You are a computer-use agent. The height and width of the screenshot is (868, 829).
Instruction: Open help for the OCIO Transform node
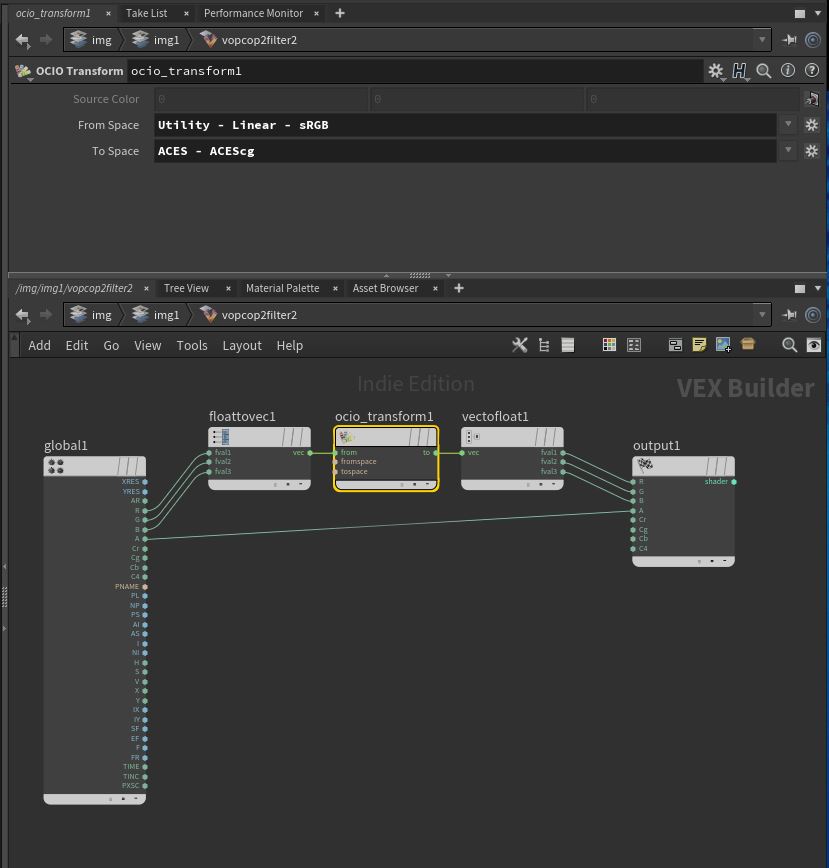tap(812, 70)
